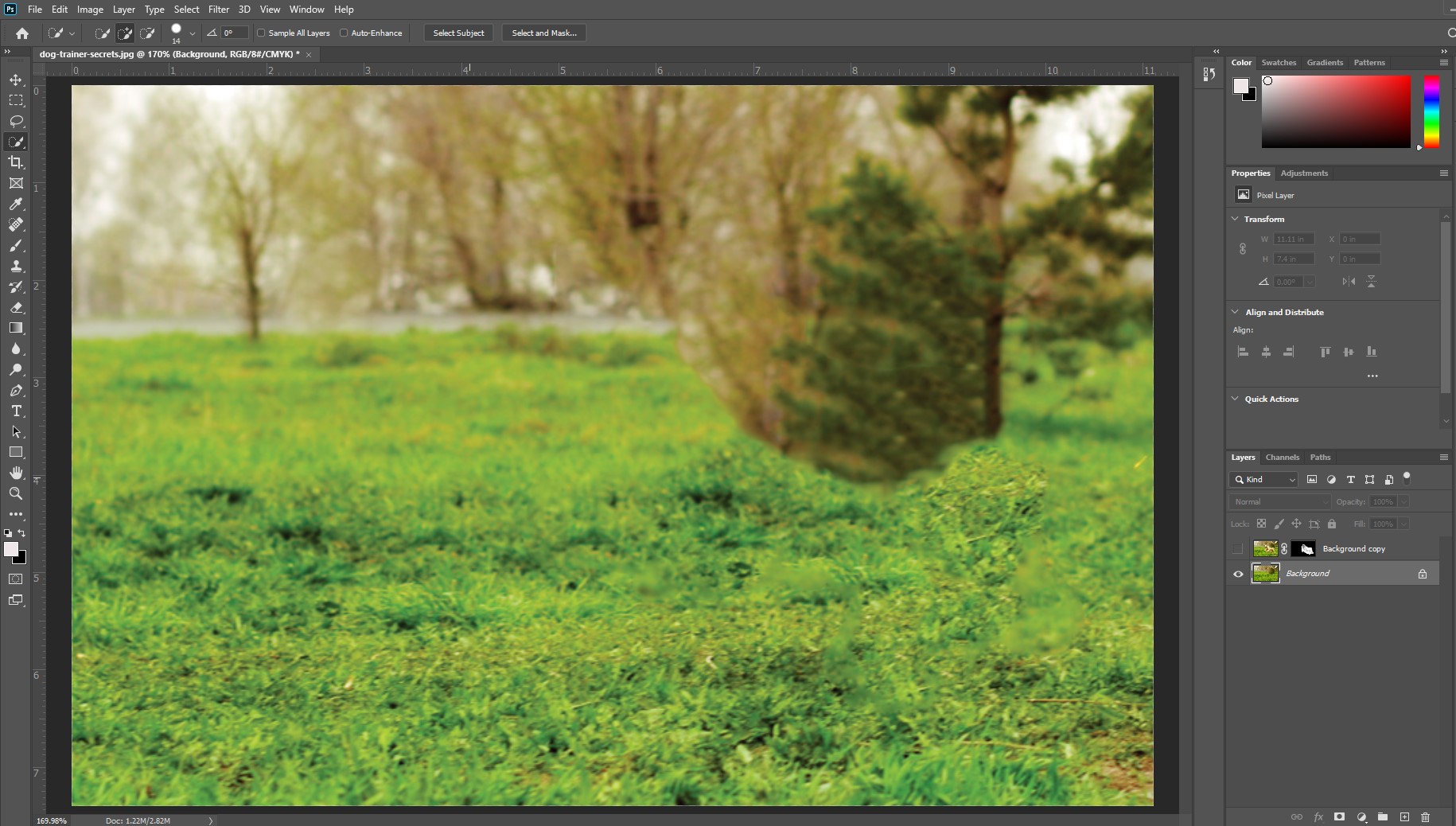Switch layer filtering on or off
The image size is (1456, 826).
1407,477
